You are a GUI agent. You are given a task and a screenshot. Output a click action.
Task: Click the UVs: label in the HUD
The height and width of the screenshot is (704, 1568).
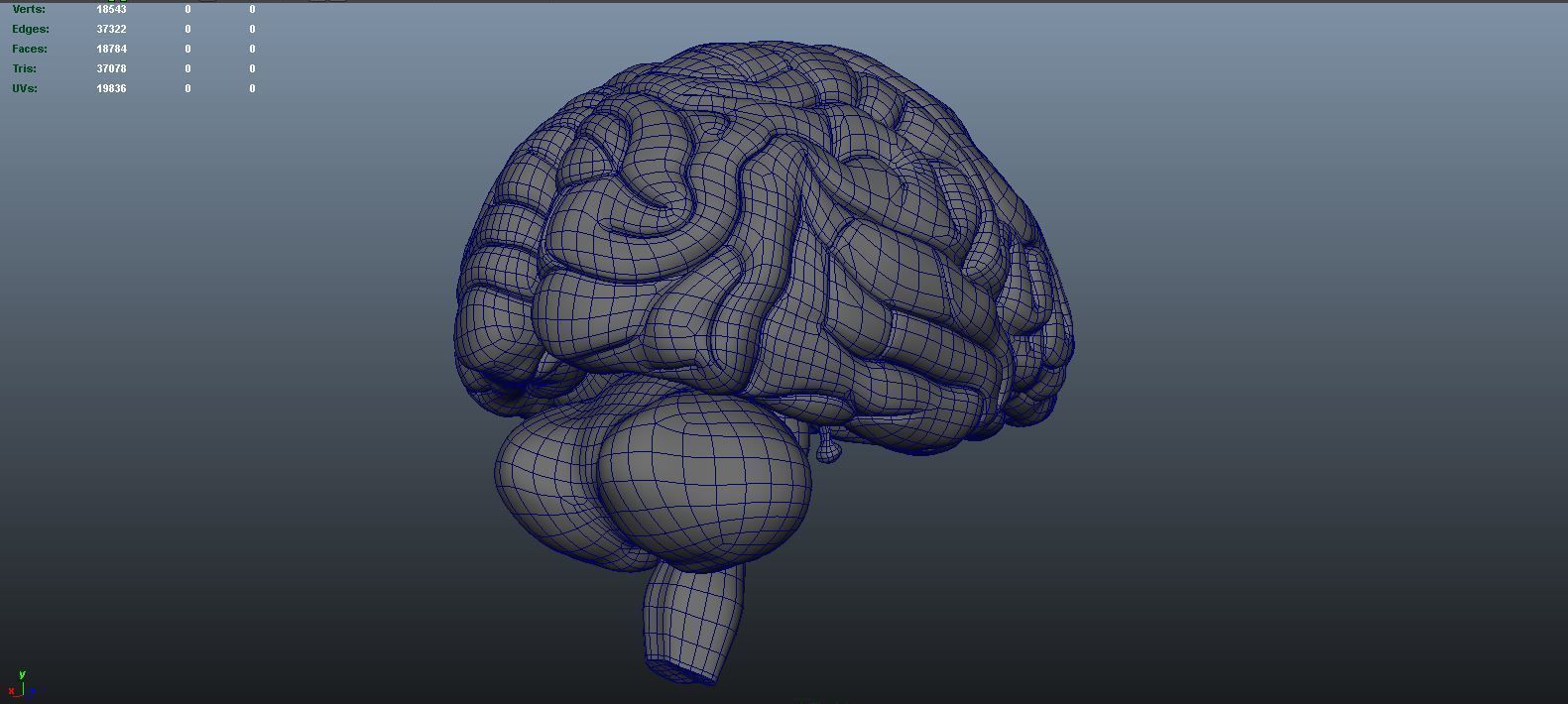click(25, 88)
